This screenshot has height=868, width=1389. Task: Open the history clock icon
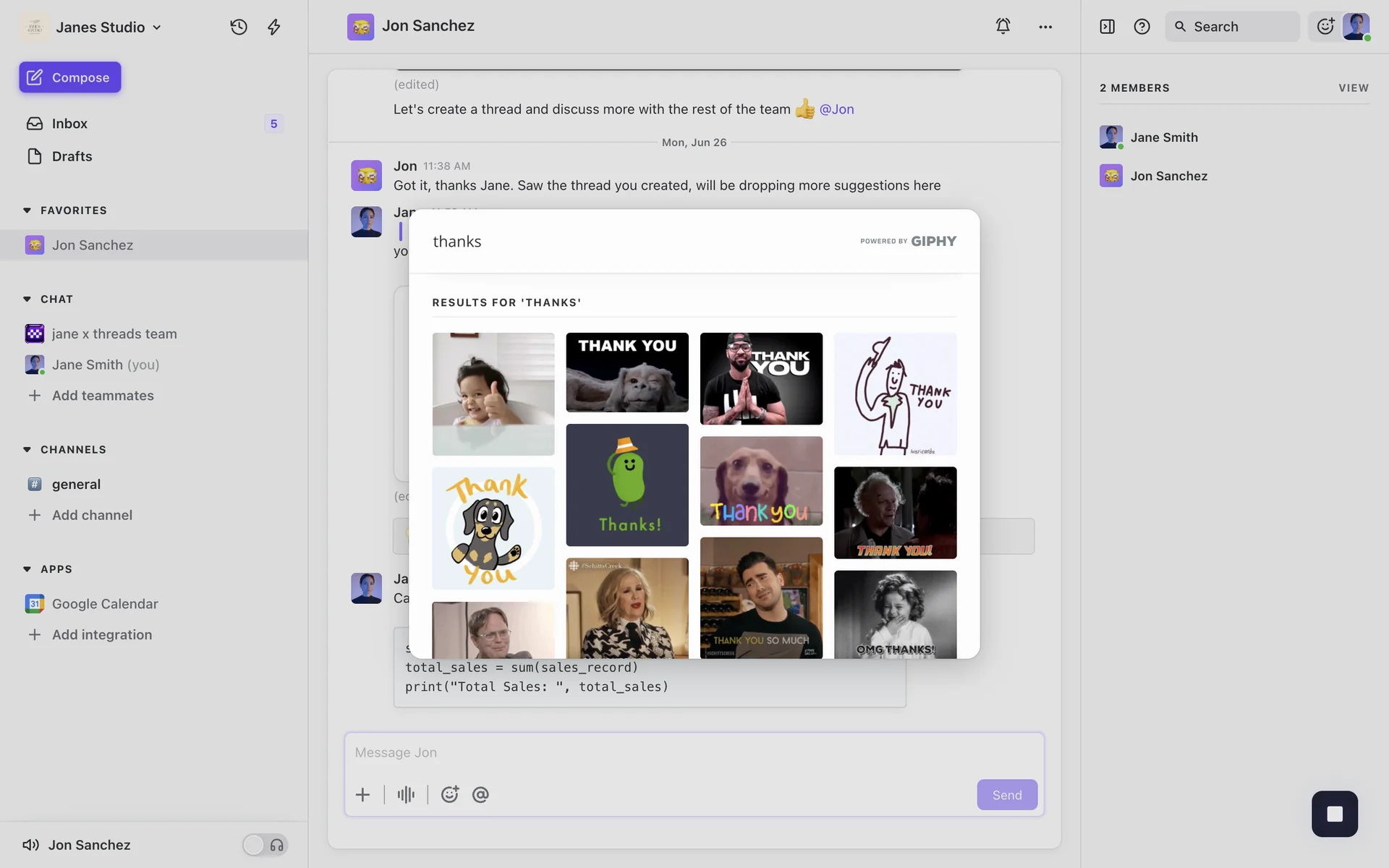pos(239,27)
